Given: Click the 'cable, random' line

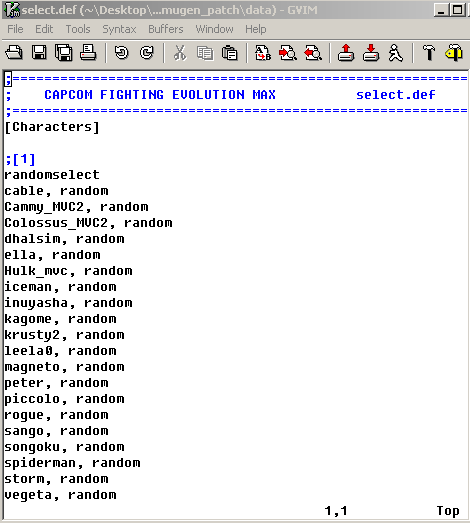Looking at the screenshot, I should coord(56,191).
